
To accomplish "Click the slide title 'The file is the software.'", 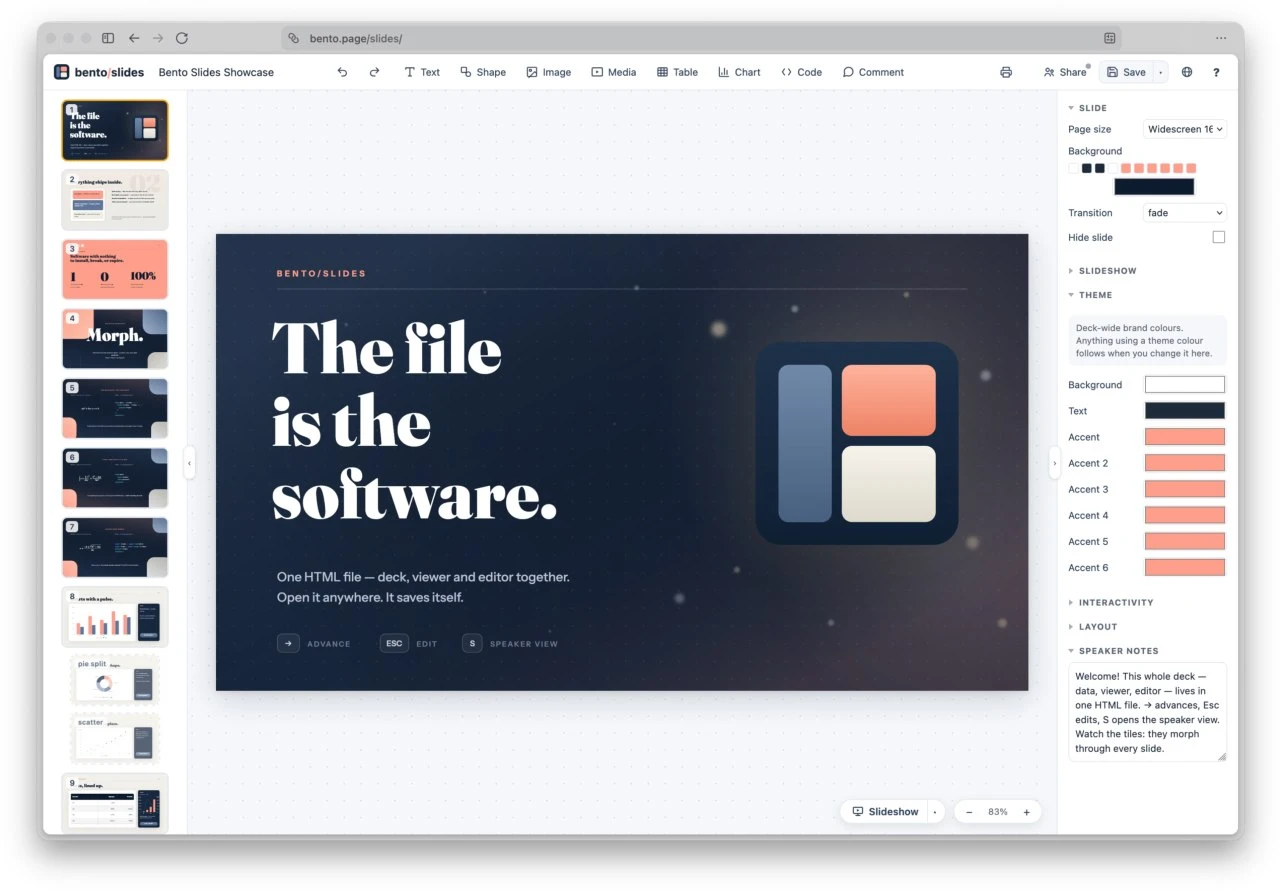I will pos(414,420).
